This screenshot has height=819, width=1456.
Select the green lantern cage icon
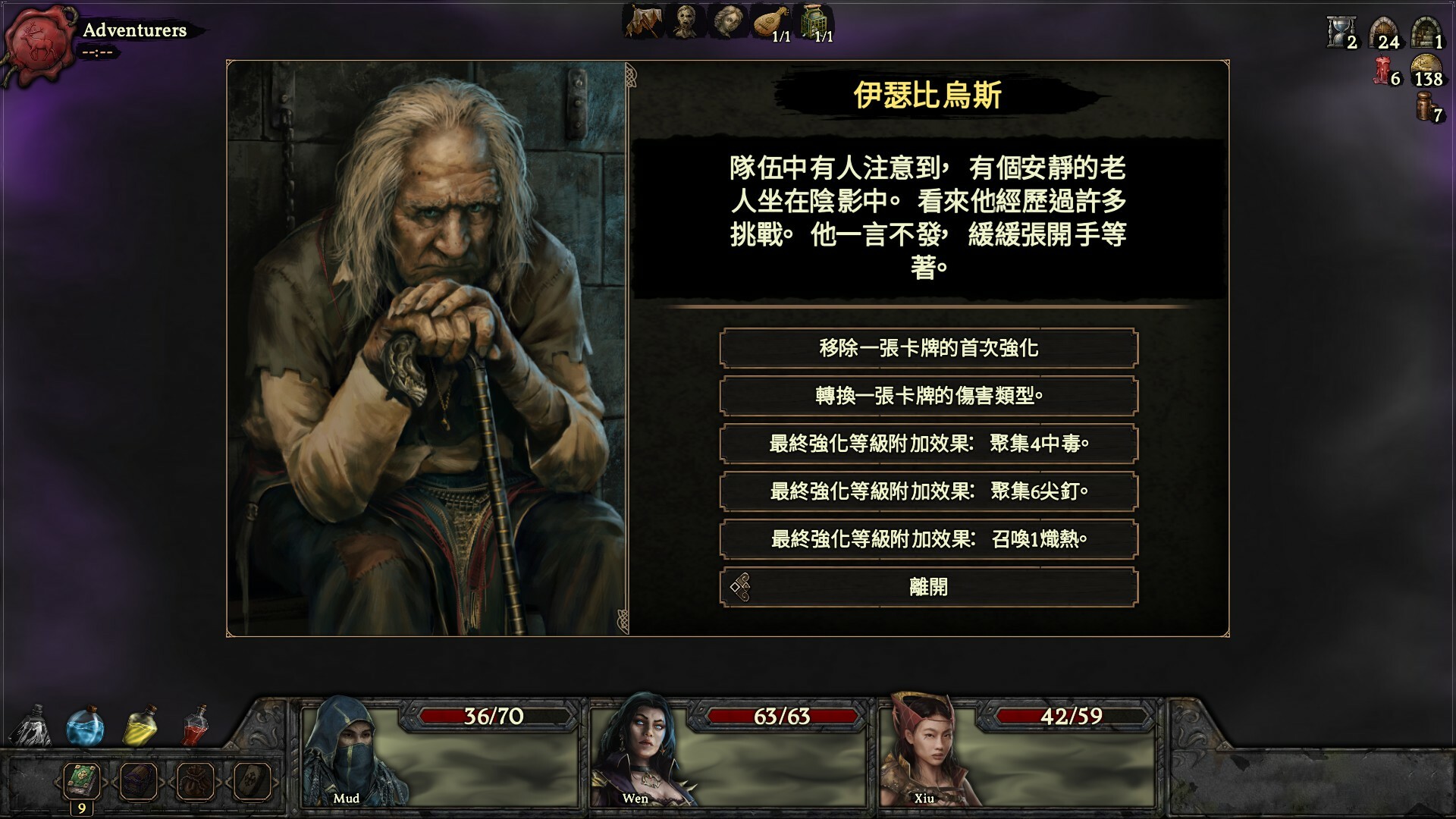click(814, 23)
